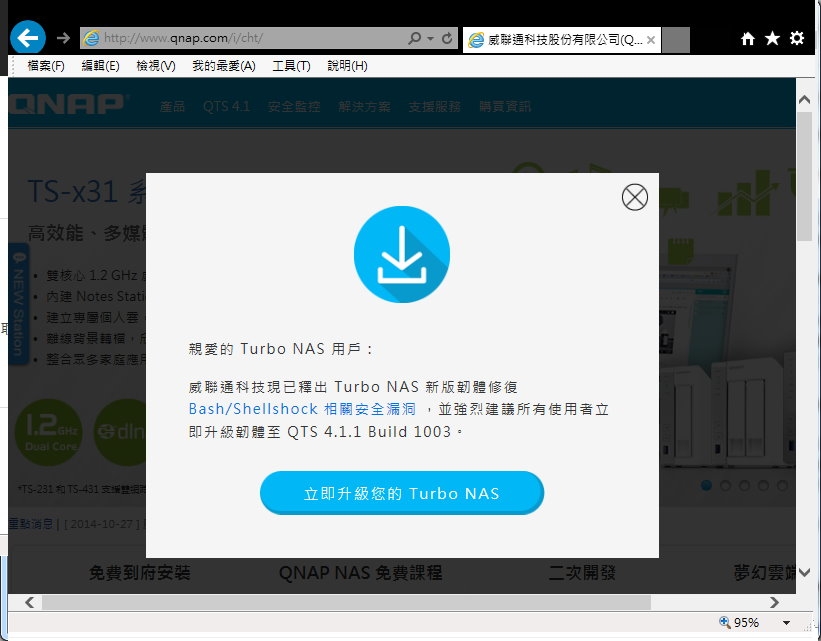The image size is (821, 641).
Task: Click the 產品 navigation link
Action: 172,107
